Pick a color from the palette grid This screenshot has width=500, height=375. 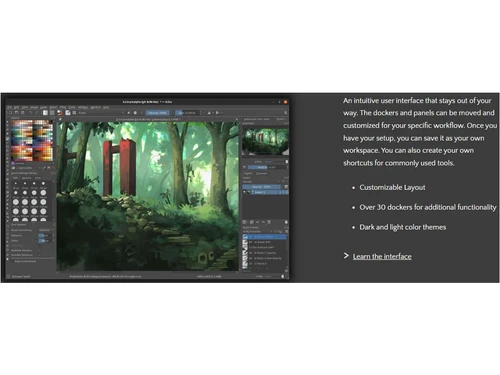point(32,141)
